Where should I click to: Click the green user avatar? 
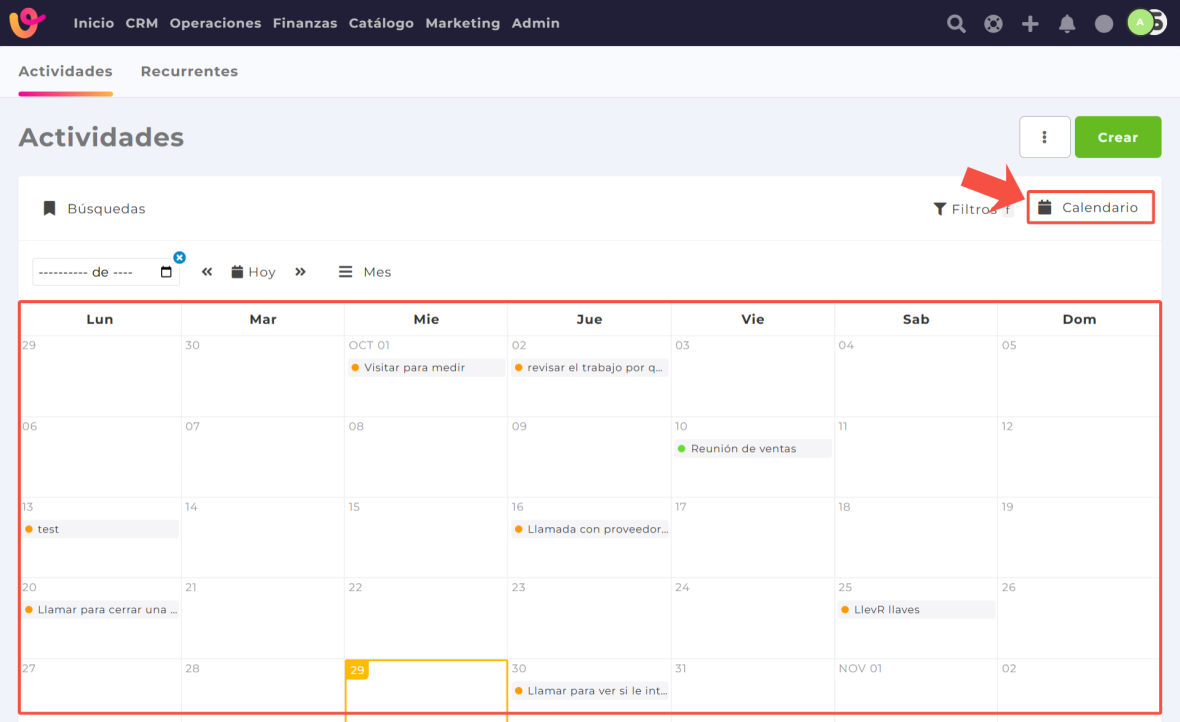coord(1140,22)
